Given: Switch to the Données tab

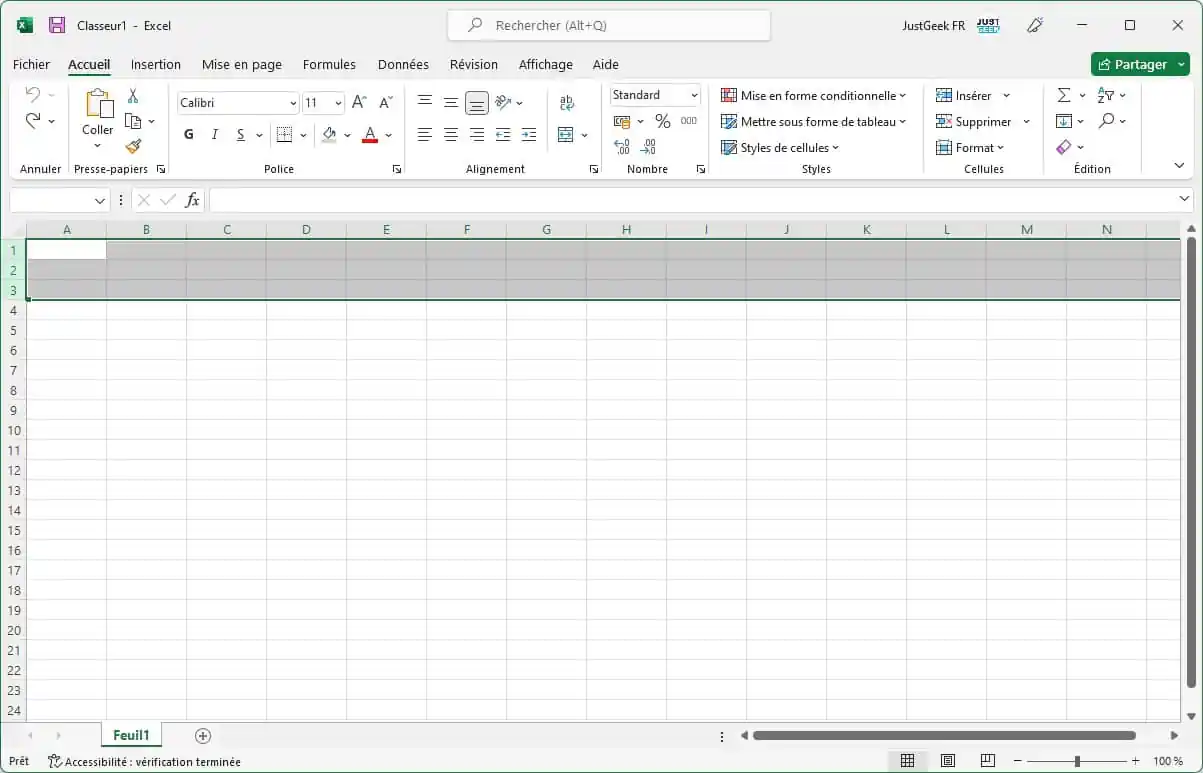Looking at the screenshot, I should pos(403,64).
